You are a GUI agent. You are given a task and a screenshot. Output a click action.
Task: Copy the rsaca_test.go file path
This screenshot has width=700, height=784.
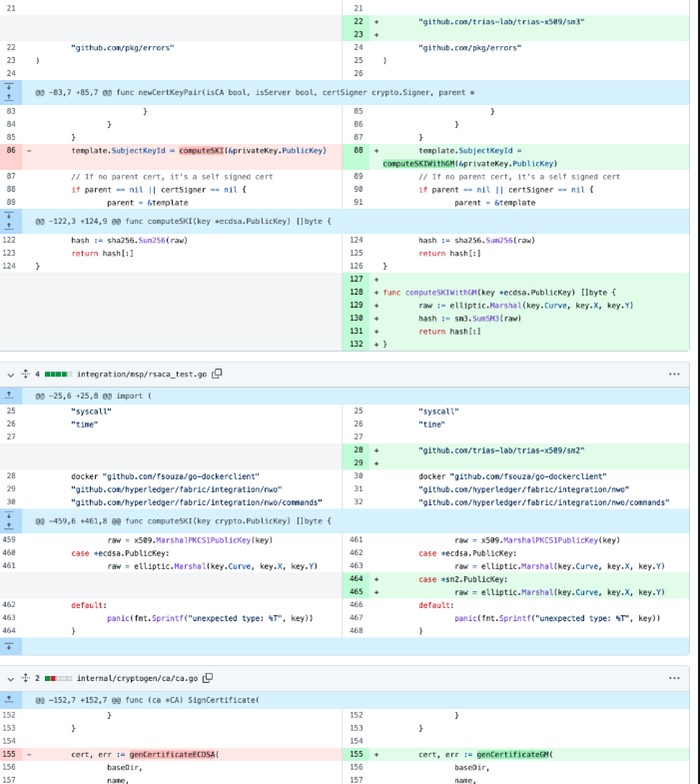(x=216, y=374)
